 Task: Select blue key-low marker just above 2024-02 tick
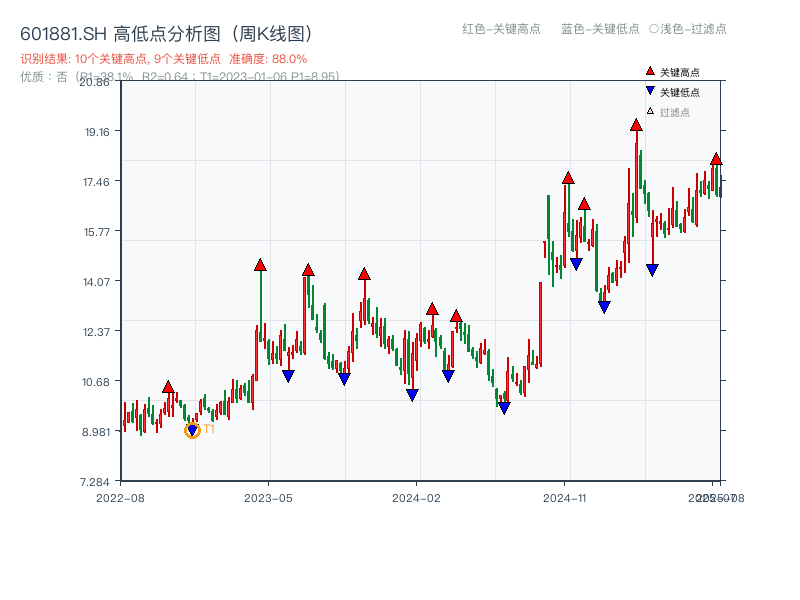pyautogui.click(x=412, y=395)
